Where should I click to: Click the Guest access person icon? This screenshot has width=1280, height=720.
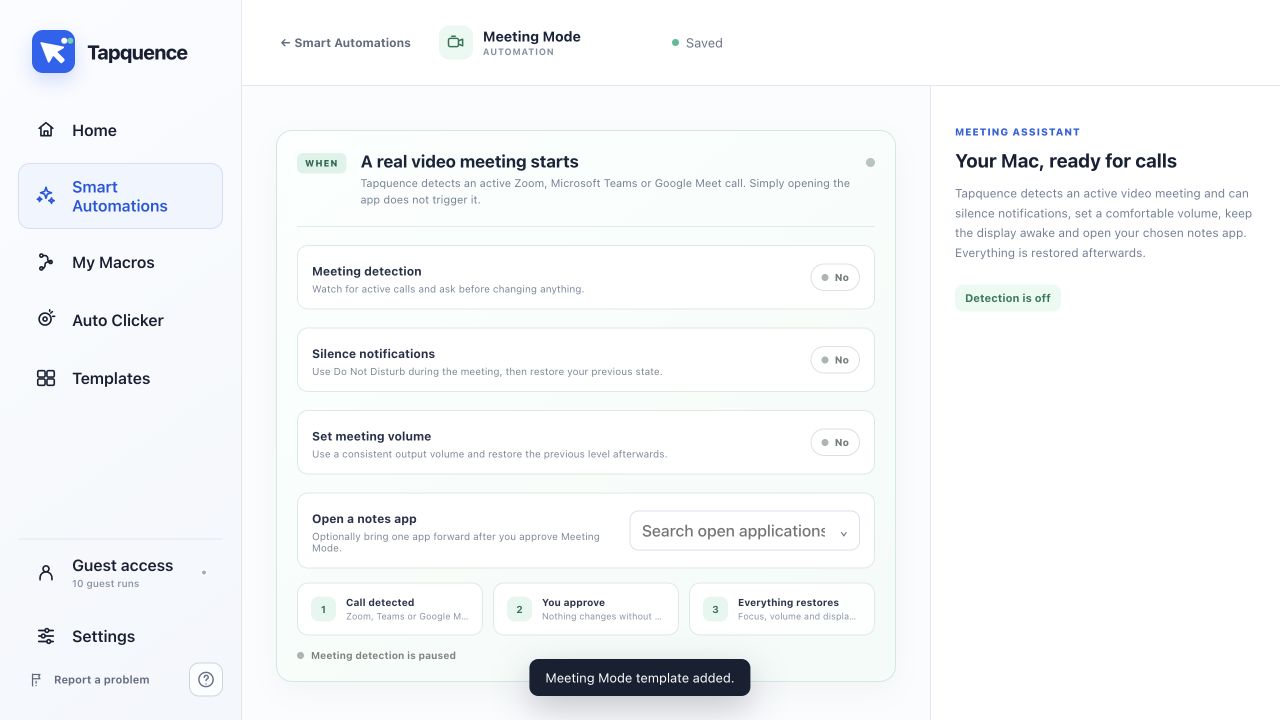coord(46,573)
